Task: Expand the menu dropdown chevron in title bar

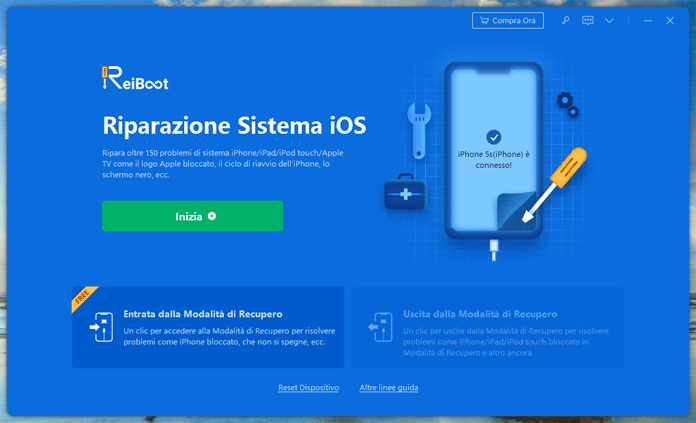Action: (x=609, y=20)
